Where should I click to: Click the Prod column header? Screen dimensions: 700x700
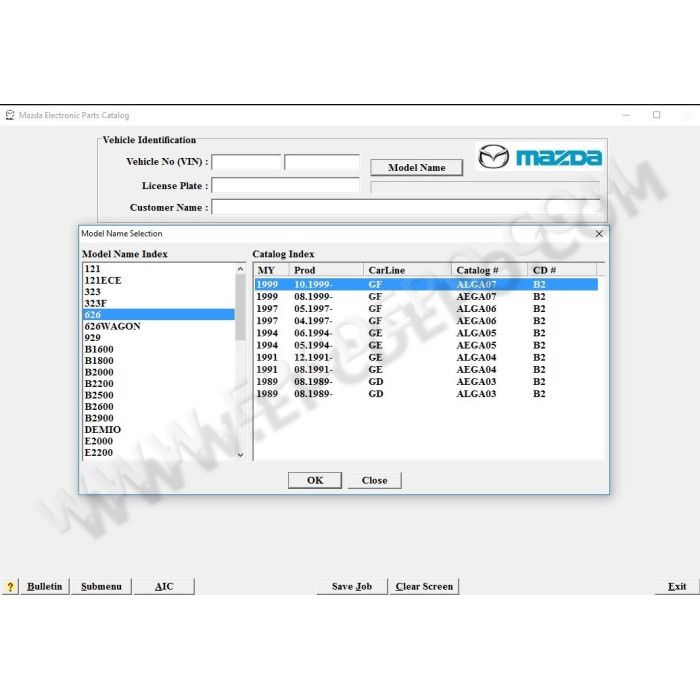[x=326, y=270]
